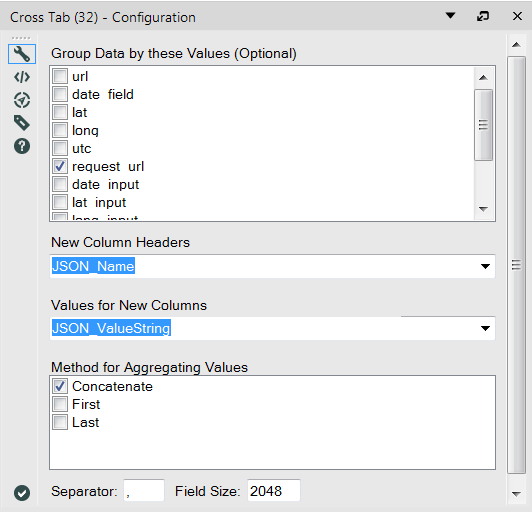Select the JSON_ValueString text in the combo box

(x=111, y=328)
